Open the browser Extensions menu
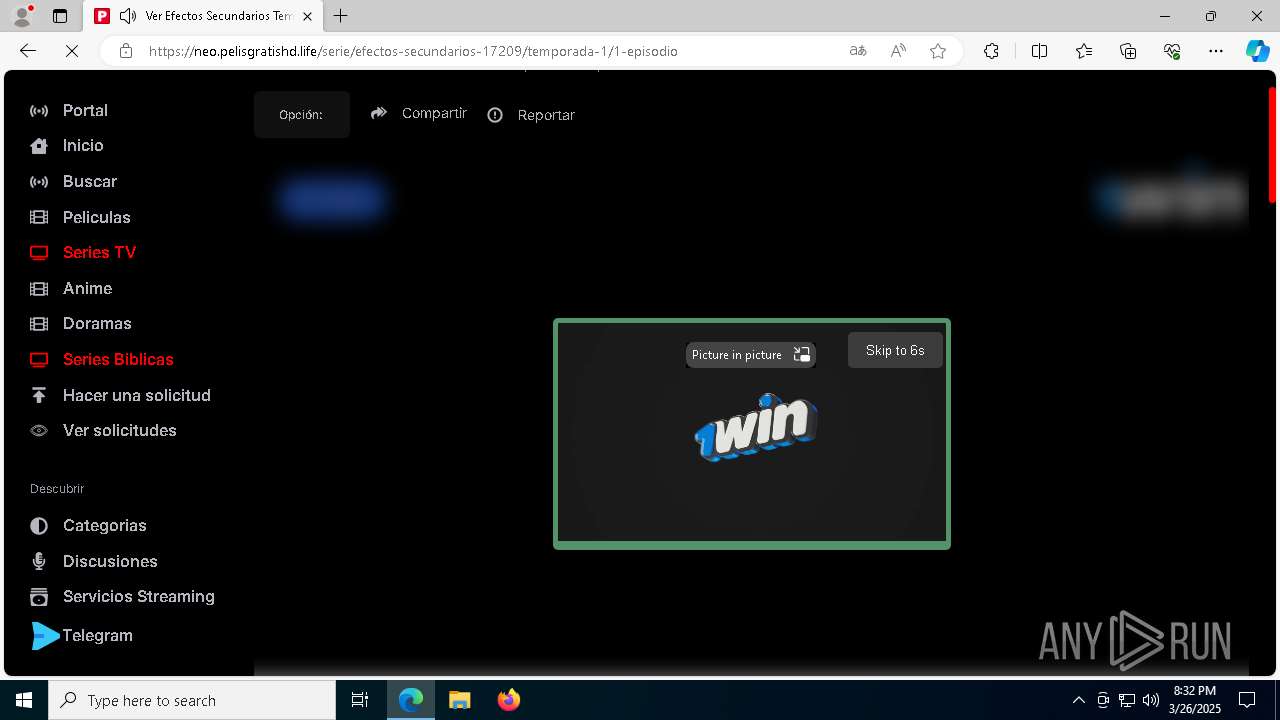This screenshot has width=1280, height=720. pyautogui.click(x=991, y=51)
